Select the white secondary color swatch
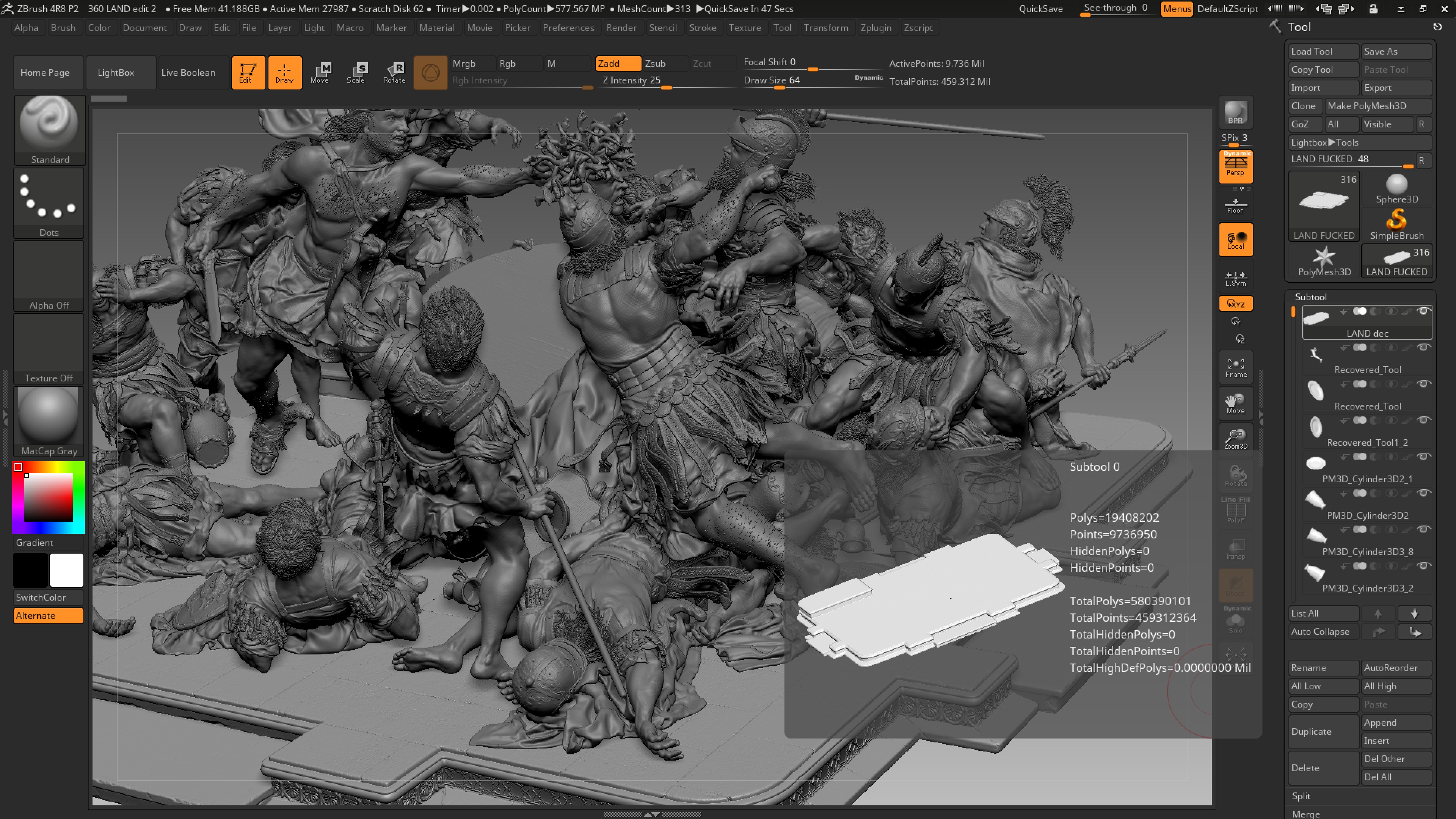Screen dimensions: 1456x819 [x=67, y=570]
